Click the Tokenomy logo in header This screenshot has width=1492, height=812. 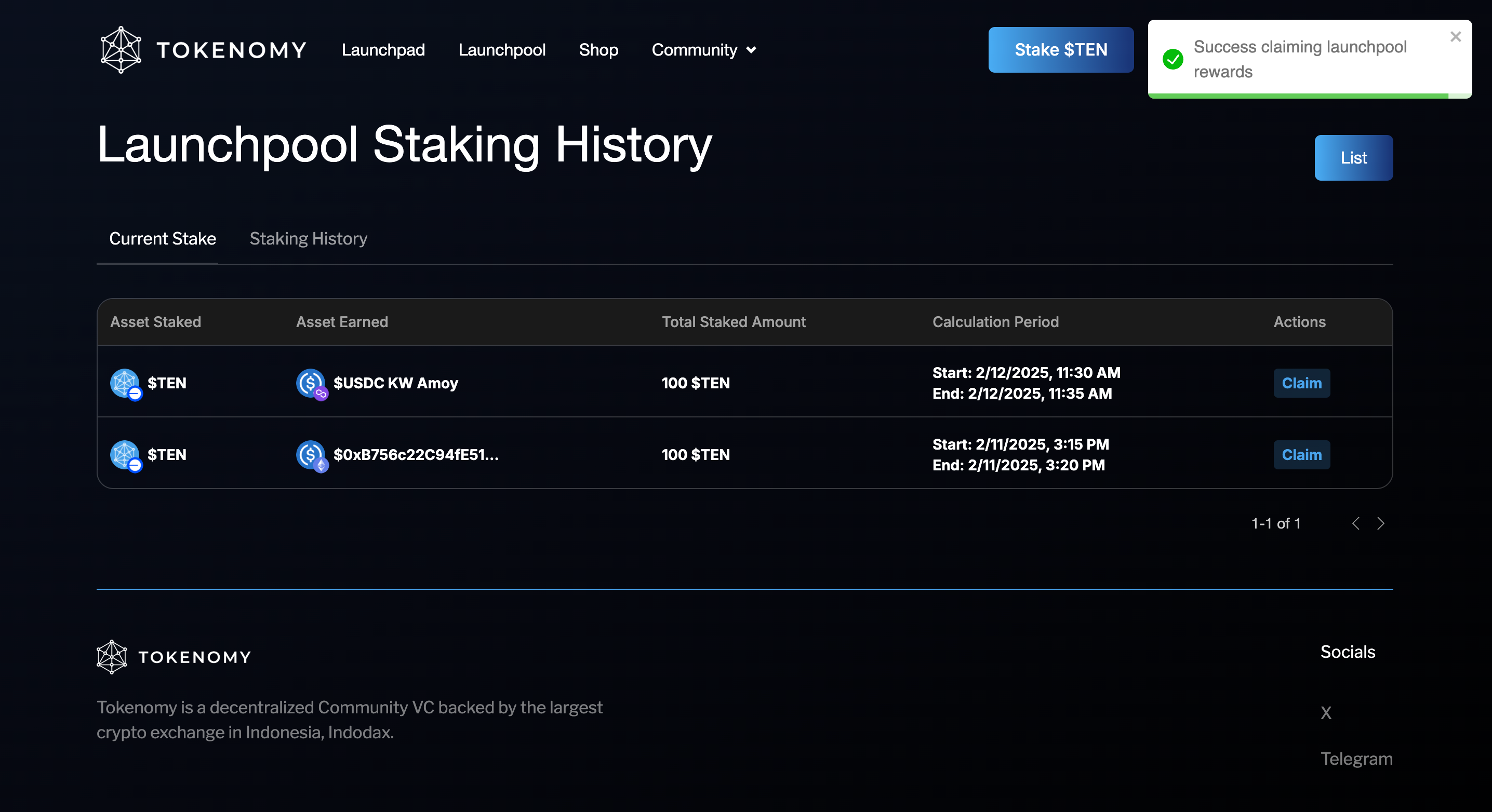coord(202,50)
